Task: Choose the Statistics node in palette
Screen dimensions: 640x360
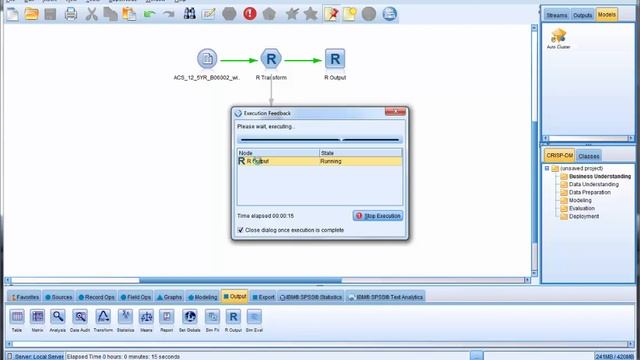Action: (125, 317)
